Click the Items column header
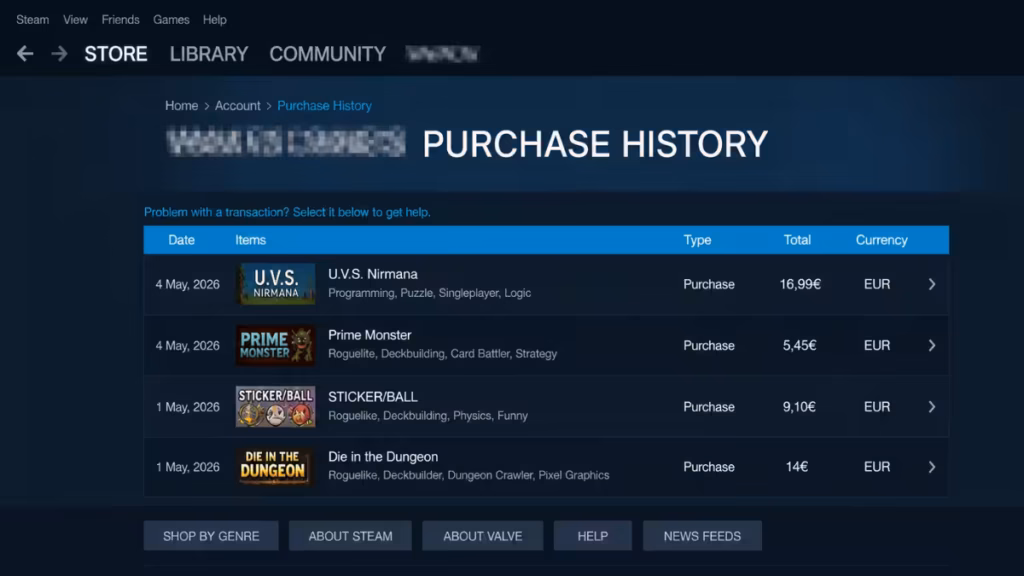Screen dimensions: 1024x576 point(251,240)
